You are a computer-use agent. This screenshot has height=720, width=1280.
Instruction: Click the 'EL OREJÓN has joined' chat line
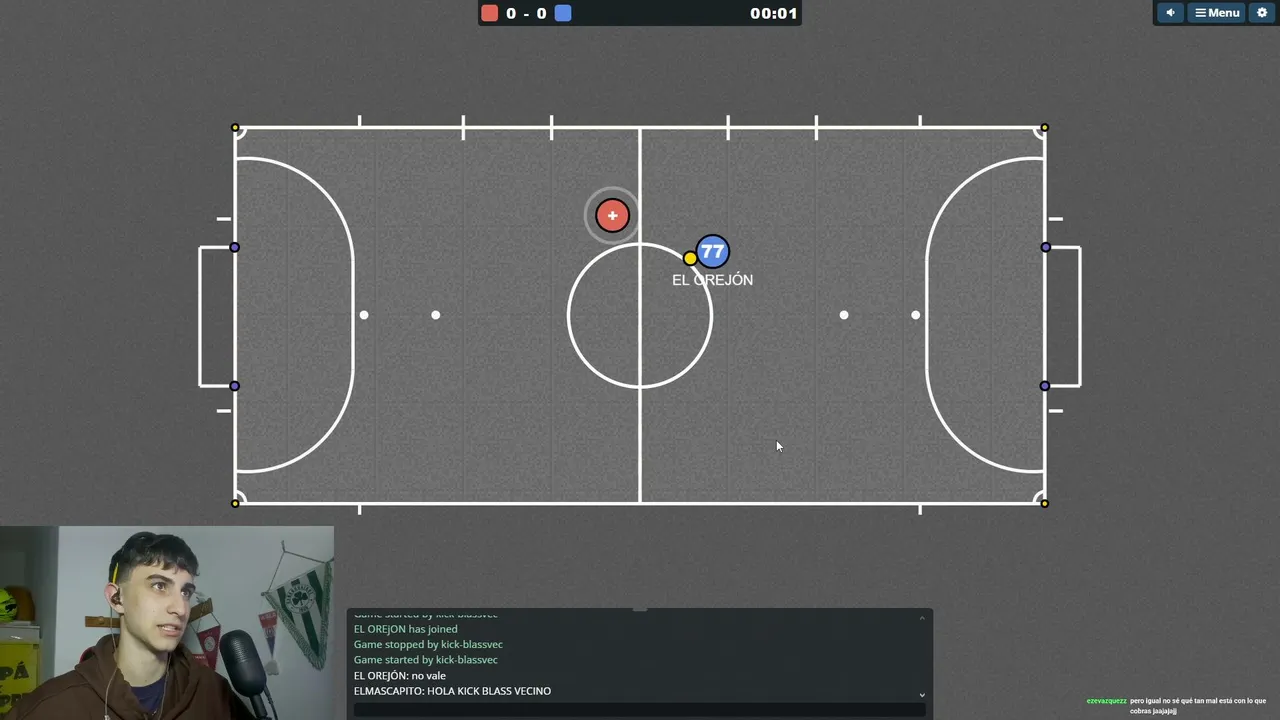click(x=405, y=629)
